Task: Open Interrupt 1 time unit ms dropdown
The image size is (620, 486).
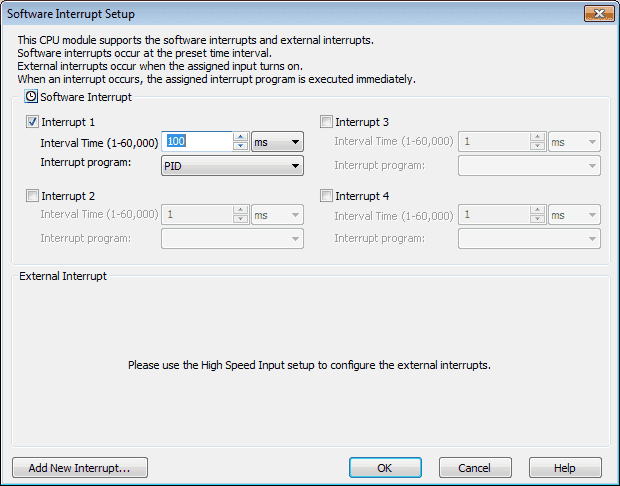Action: (278, 142)
